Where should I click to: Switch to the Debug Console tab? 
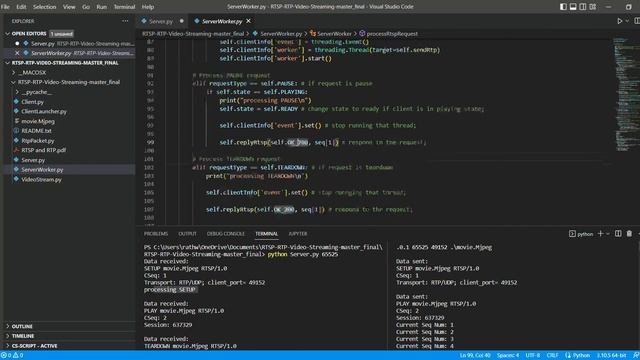pyautogui.click(x=226, y=234)
